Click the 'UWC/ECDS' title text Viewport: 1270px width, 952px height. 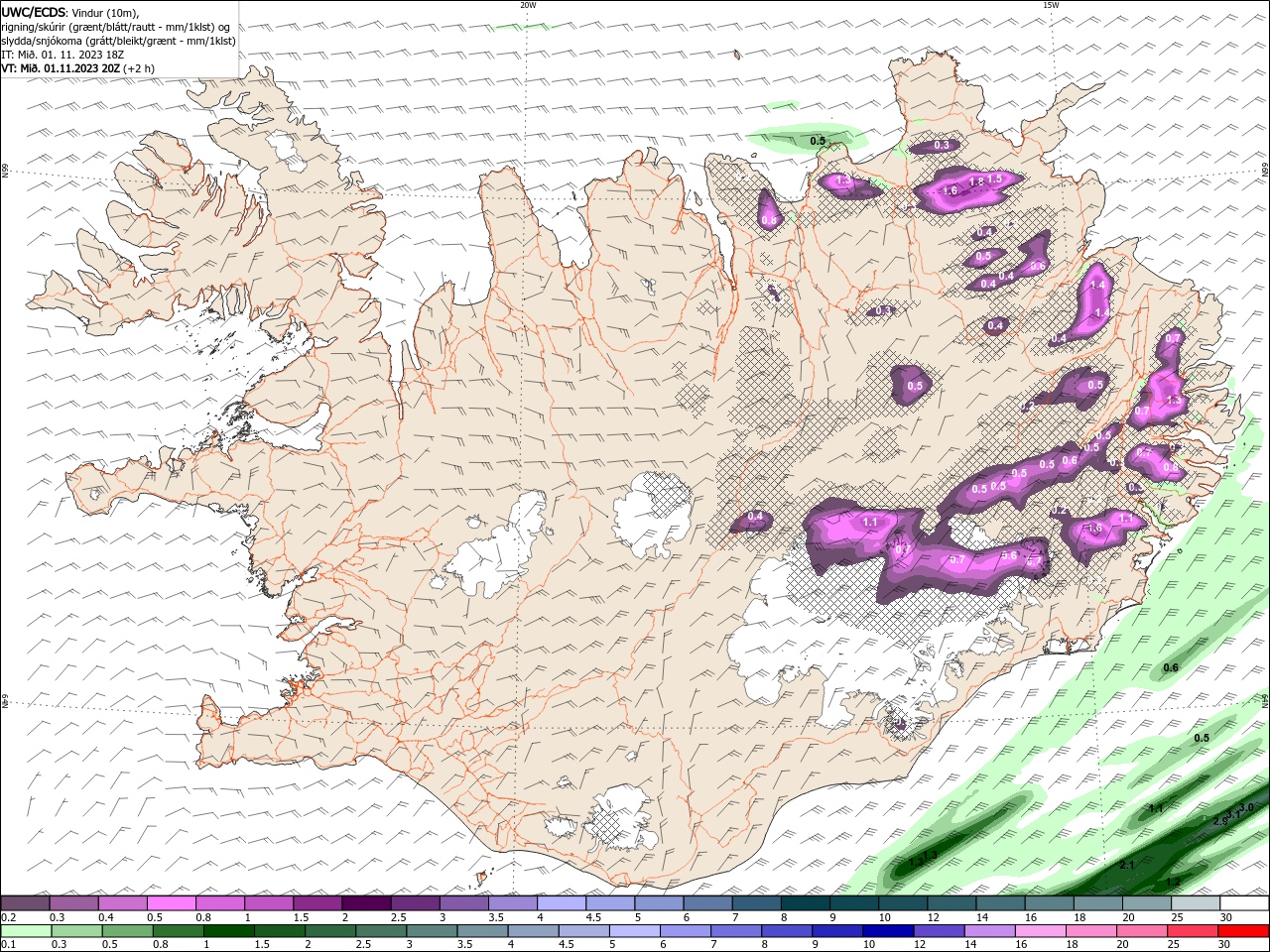coord(34,12)
